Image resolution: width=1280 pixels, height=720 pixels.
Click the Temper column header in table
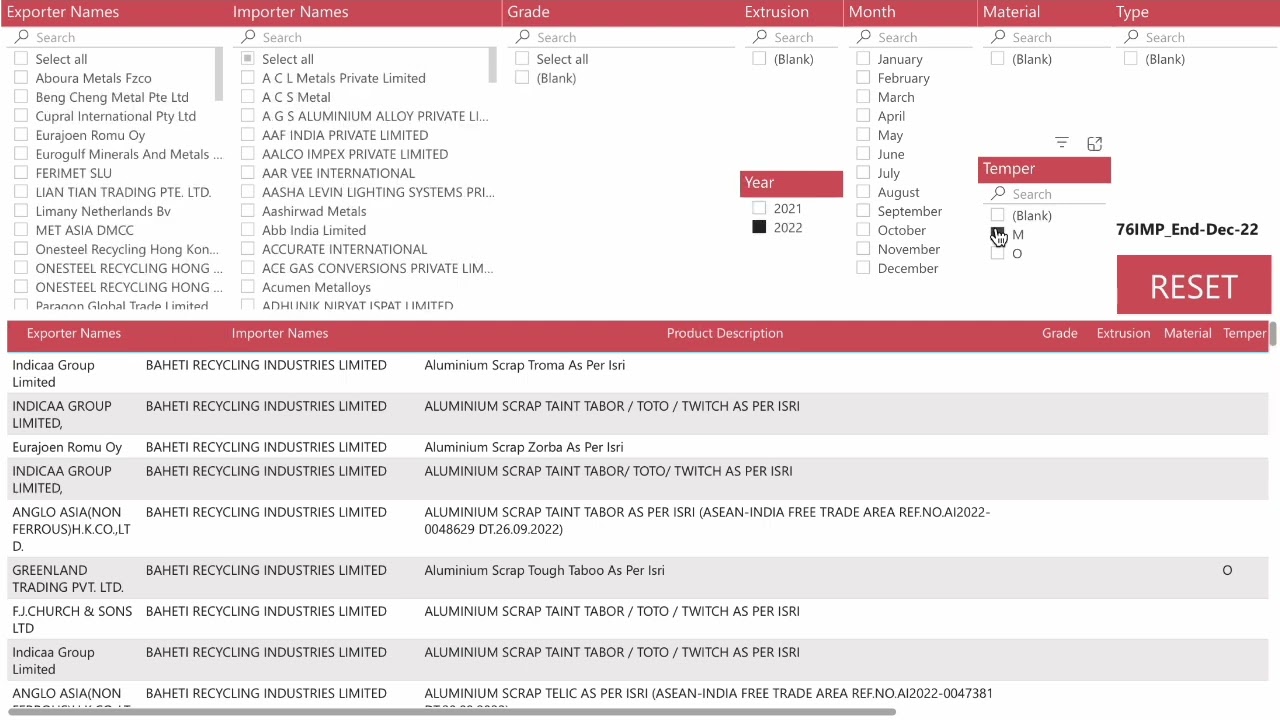pos(1245,333)
